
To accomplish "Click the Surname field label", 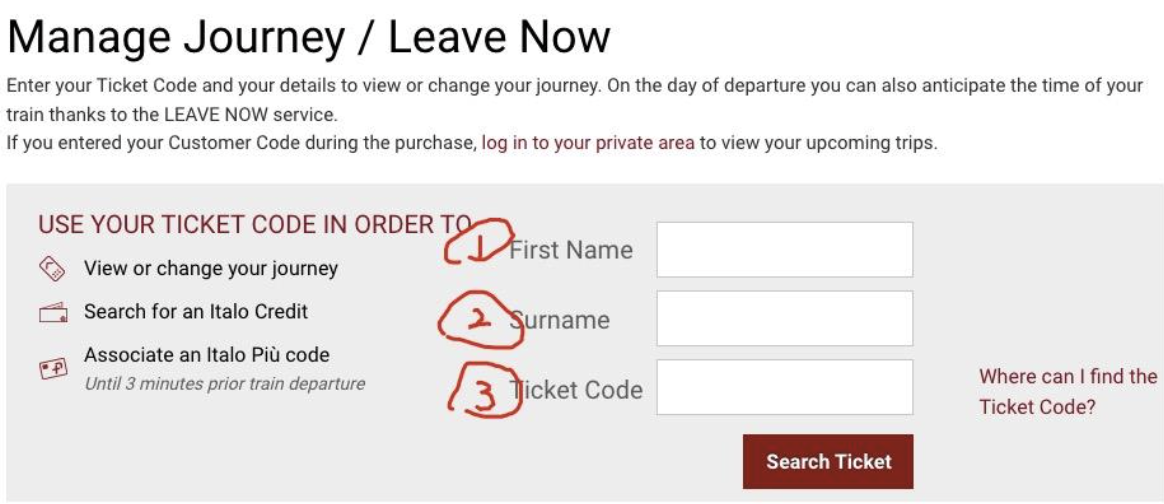I will (x=560, y=320).
